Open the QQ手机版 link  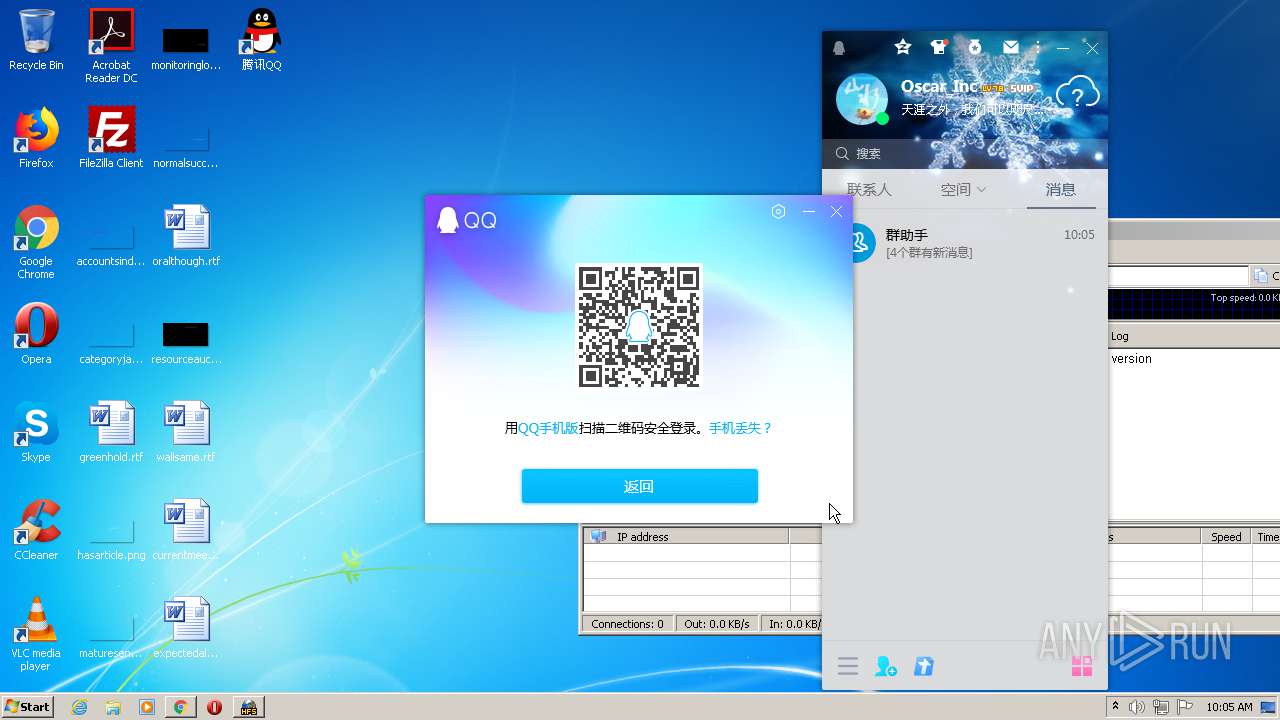pyautogui.click(x=548, y=428)
